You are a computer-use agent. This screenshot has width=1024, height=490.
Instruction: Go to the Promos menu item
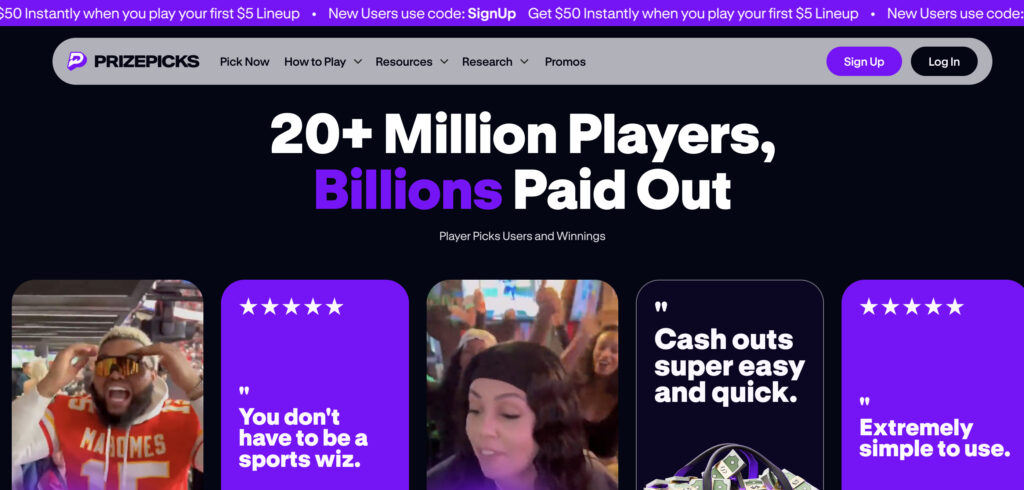565,61
